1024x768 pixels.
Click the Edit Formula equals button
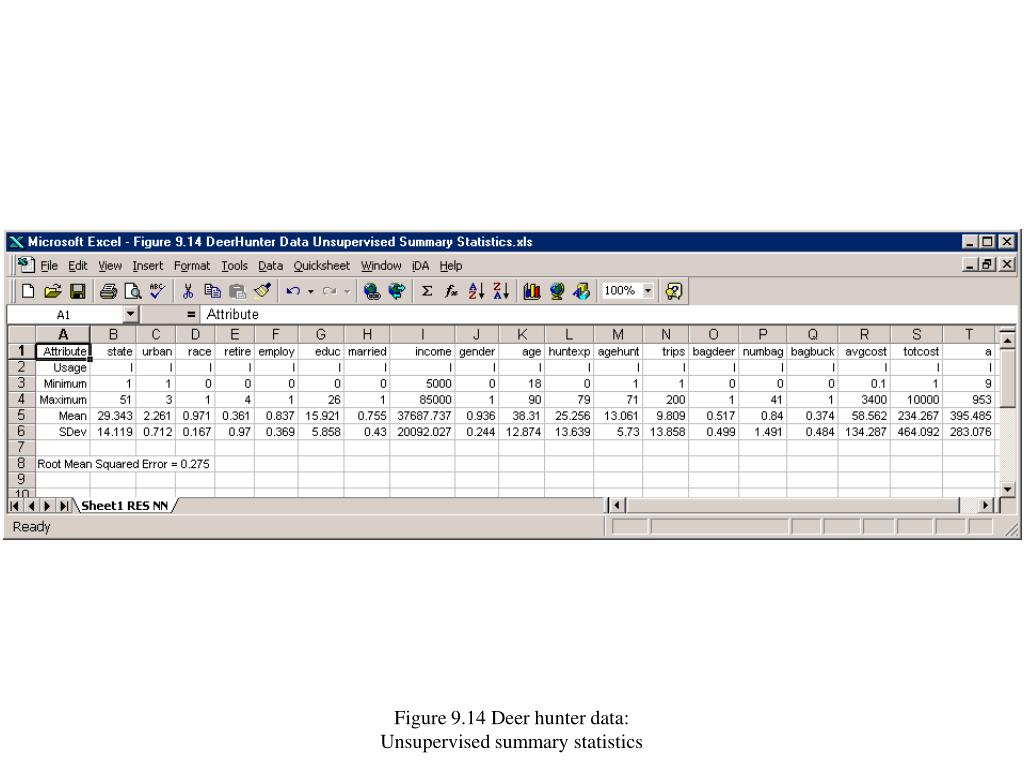click(191, 314)
